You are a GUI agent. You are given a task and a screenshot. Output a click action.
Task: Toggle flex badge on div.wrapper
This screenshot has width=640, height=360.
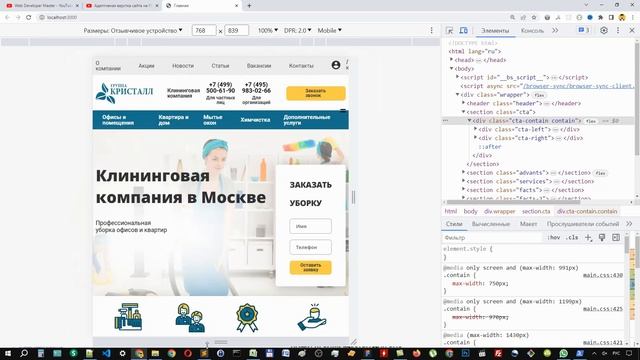539,95
